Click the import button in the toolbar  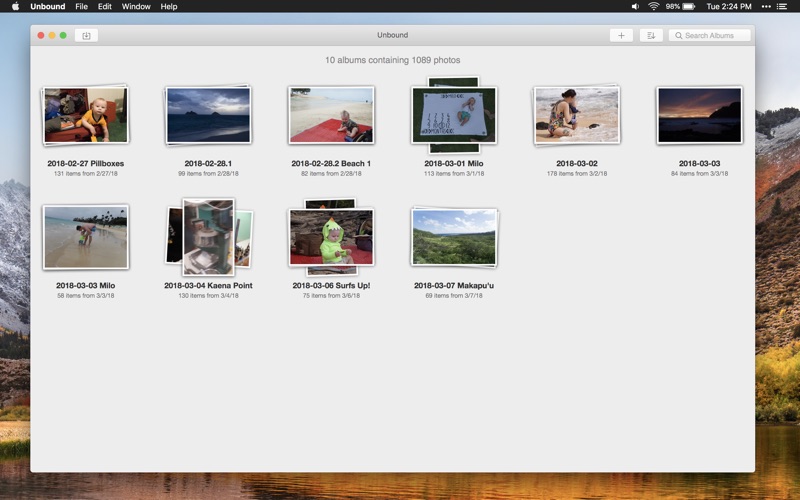pyautogui.click(x=86, y=35)
